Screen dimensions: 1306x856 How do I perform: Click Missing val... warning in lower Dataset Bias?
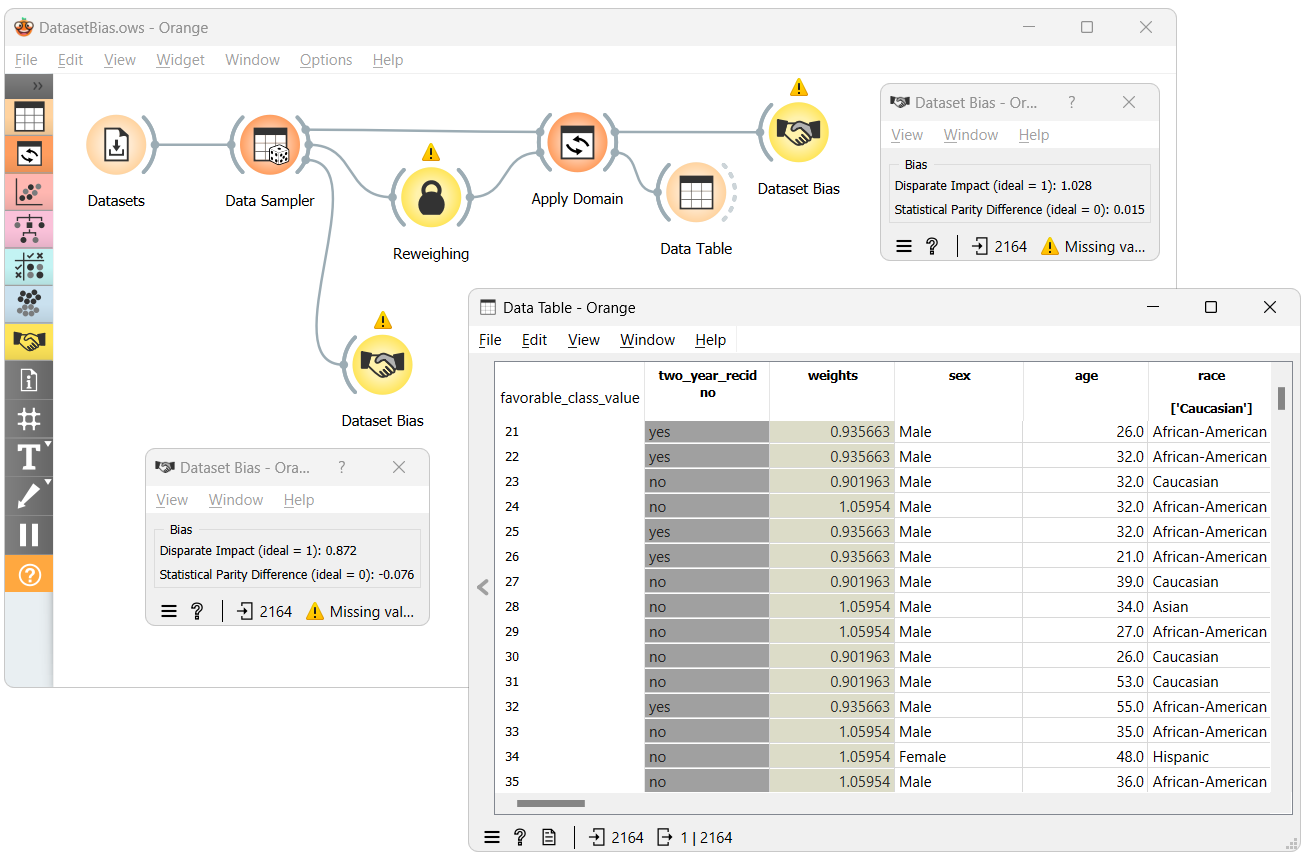click(360, 611)
